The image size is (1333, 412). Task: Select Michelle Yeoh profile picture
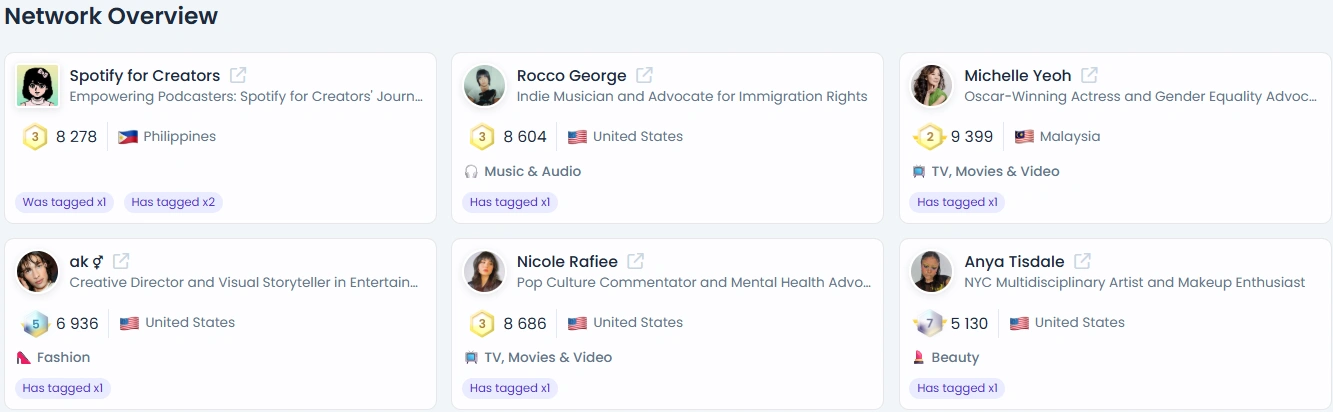932,85
